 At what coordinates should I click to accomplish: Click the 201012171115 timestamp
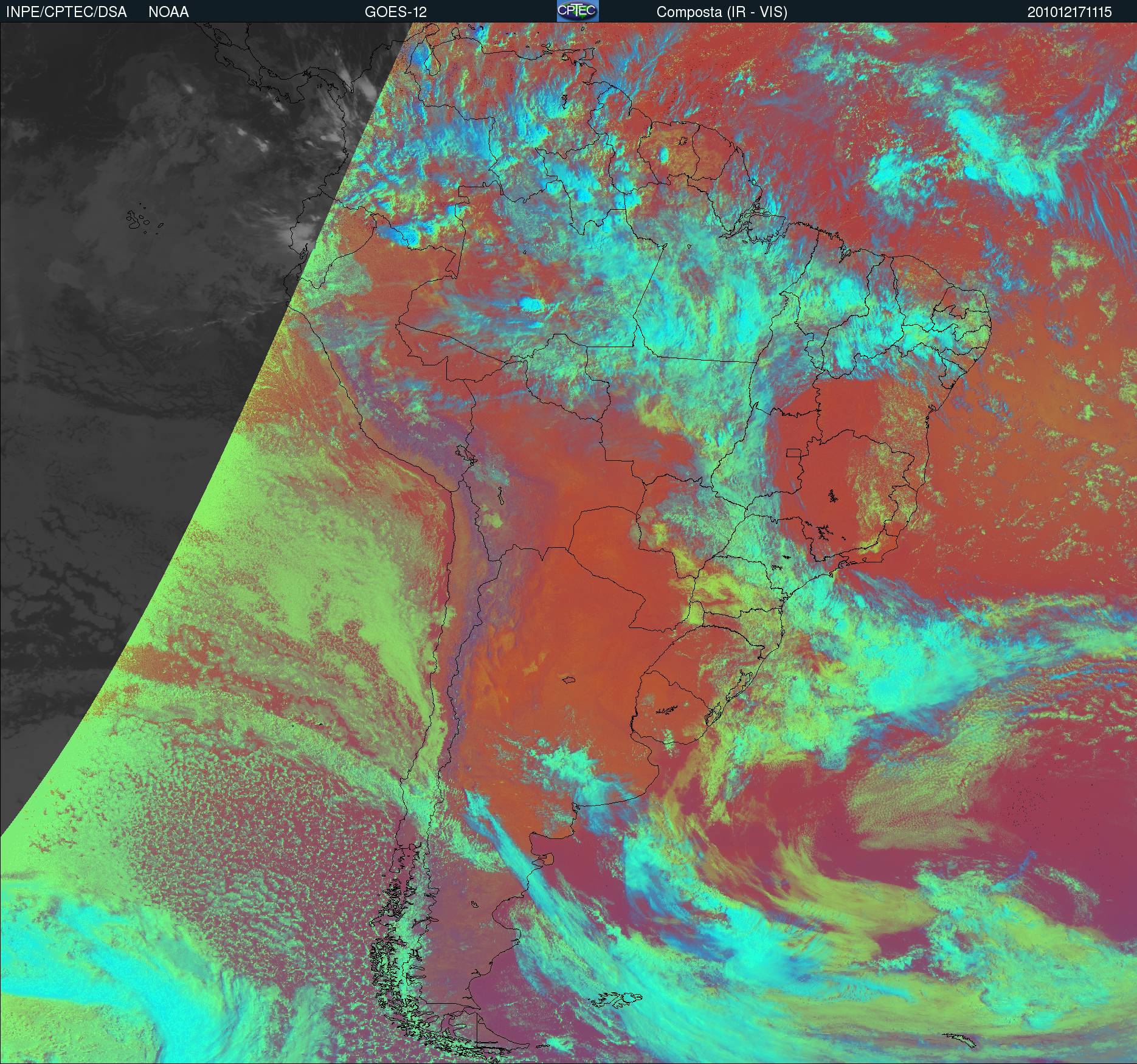(x=1070, y=12)
